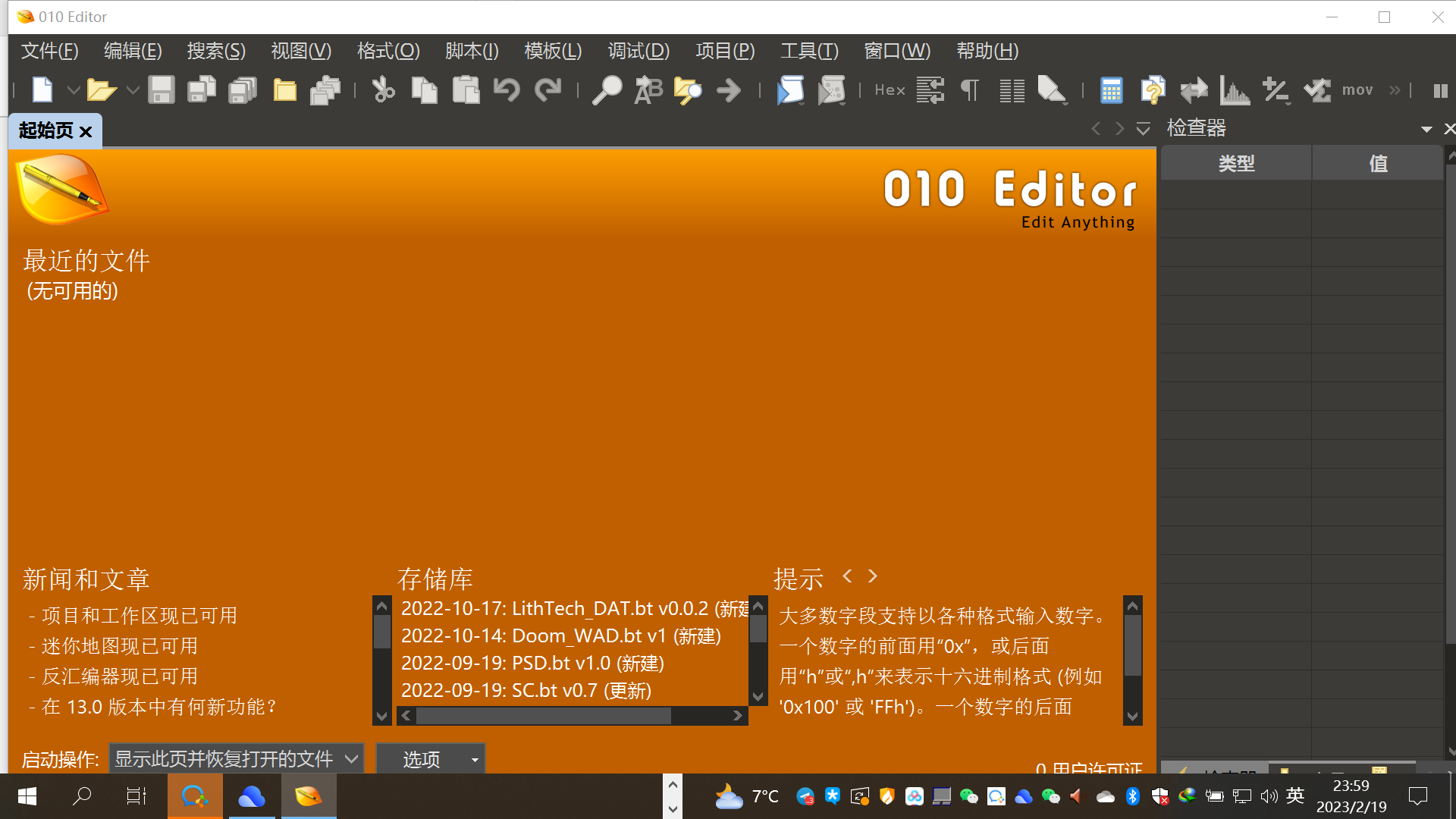Open the 反汇编器现已可用 article

point(120,676)
